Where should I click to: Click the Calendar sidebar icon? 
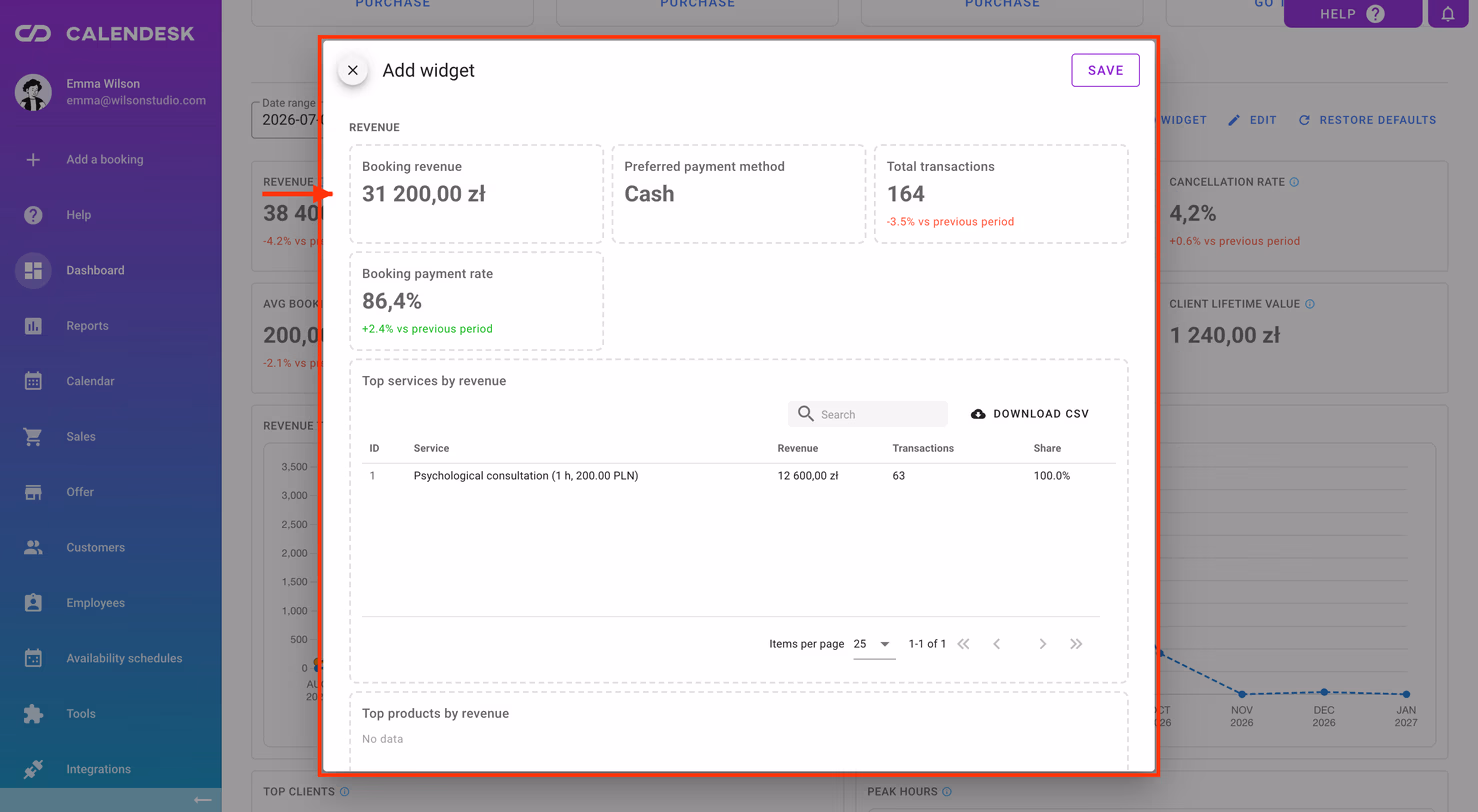tap(33, 381)
